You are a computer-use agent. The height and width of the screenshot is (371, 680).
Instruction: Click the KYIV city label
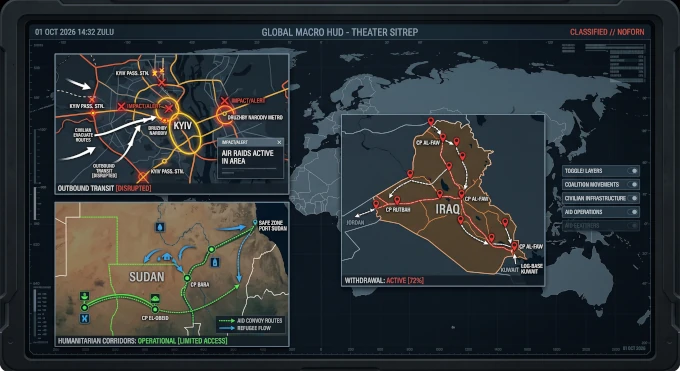point(183,126)
